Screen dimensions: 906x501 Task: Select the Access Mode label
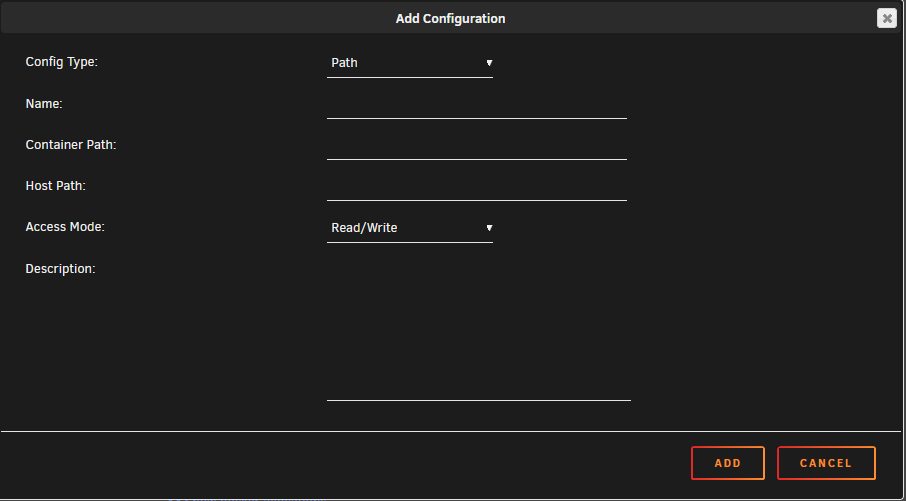point(65,227)
